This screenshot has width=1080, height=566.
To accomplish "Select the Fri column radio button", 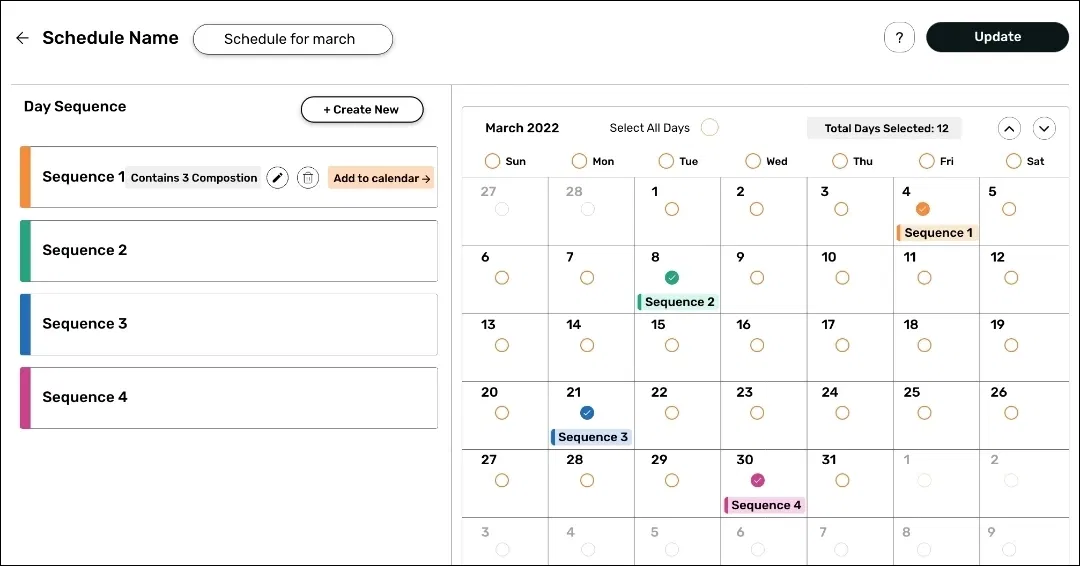I will click(926, 161).
